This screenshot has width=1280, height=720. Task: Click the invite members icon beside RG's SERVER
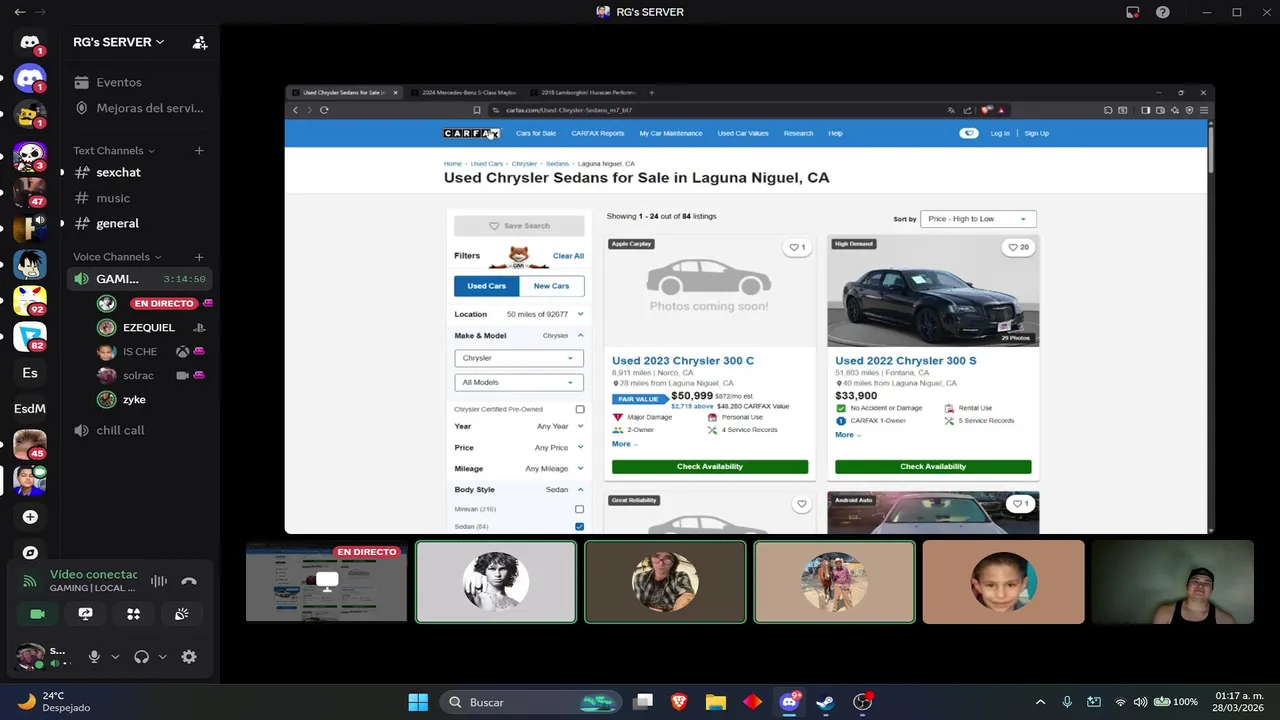pyautogui.click(x=200, y=42)
